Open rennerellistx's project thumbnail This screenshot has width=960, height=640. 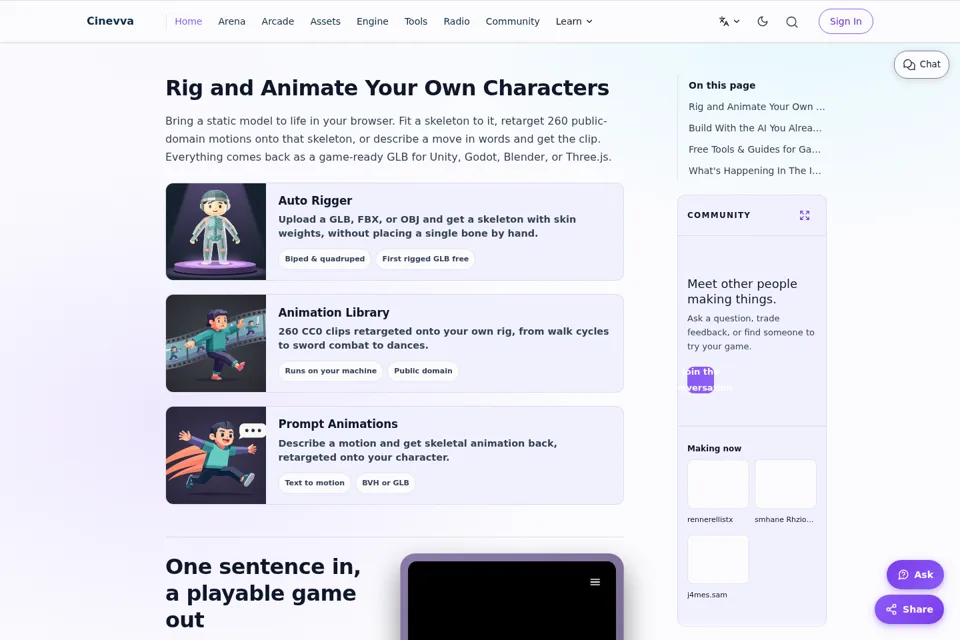[718, 484]
